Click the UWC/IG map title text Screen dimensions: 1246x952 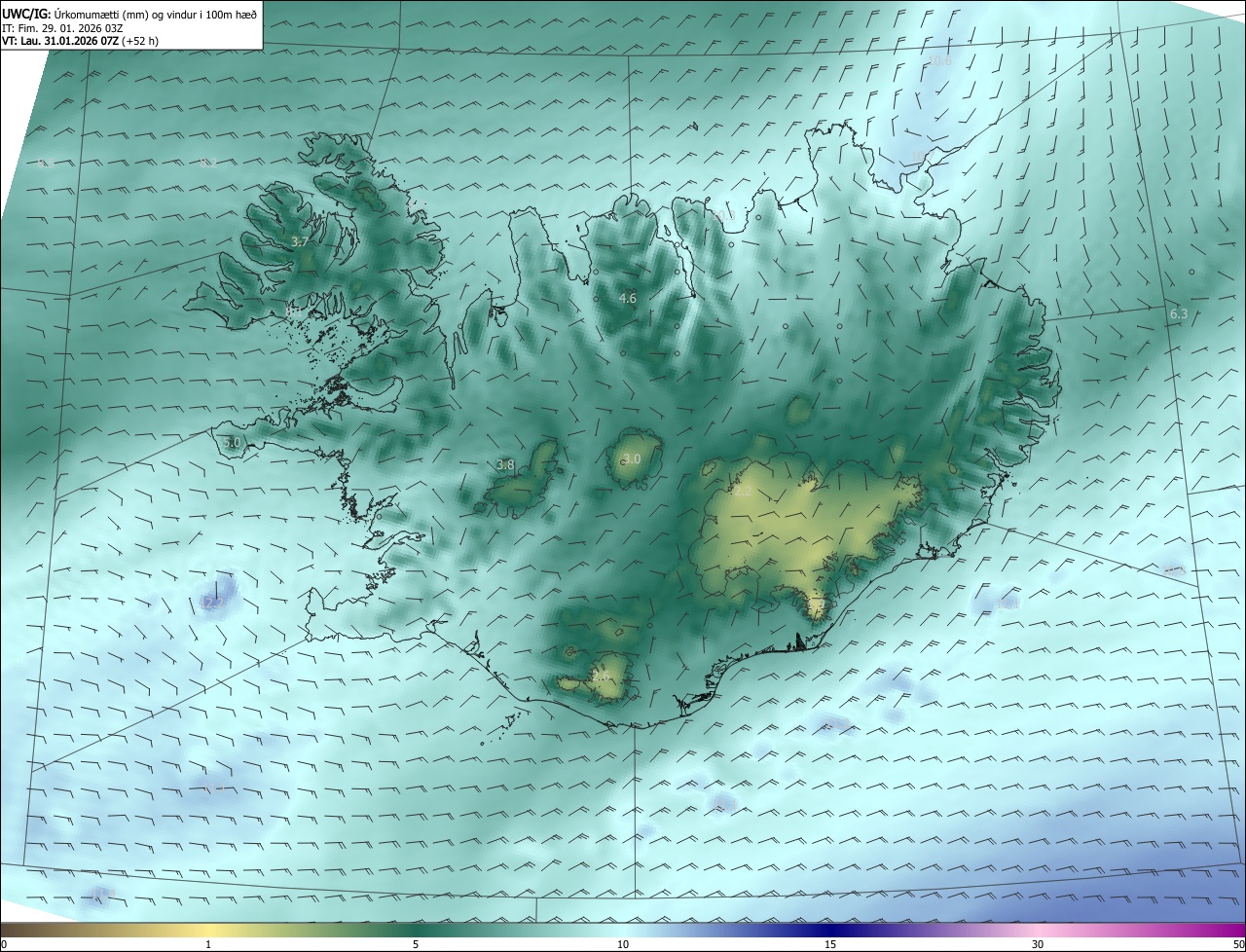pyautogui.click(x=129, y=13)
